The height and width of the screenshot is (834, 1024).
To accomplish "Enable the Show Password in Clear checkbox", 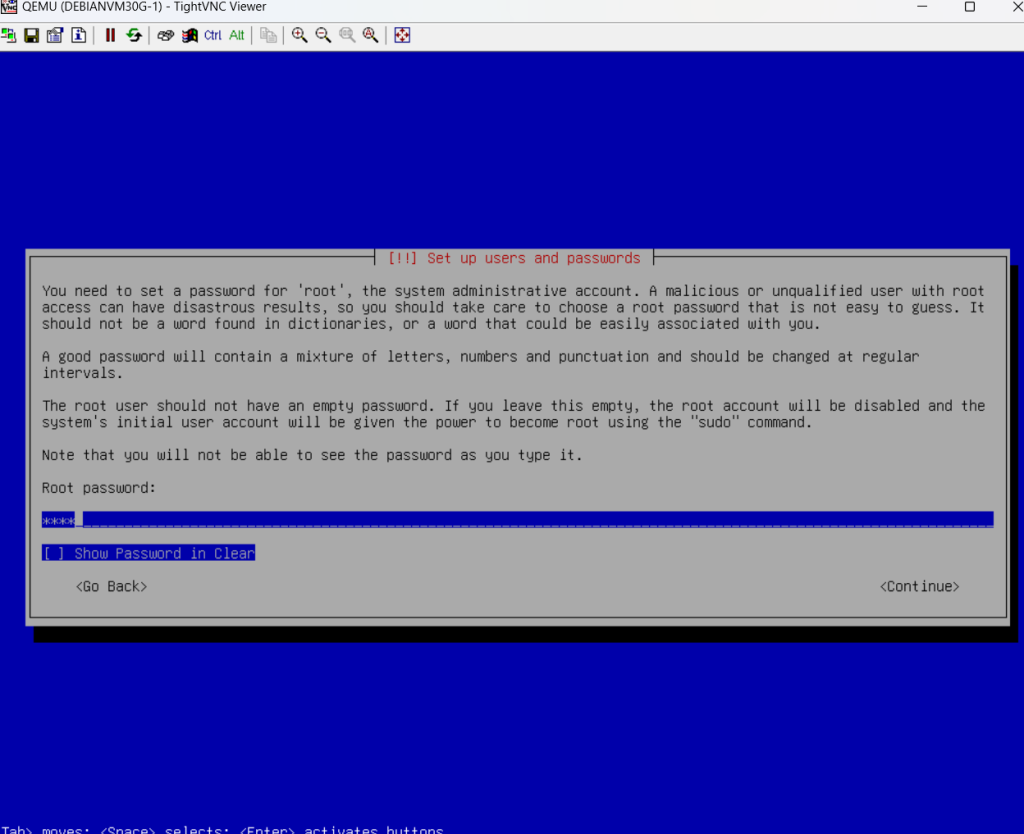I will coord(53,553).
